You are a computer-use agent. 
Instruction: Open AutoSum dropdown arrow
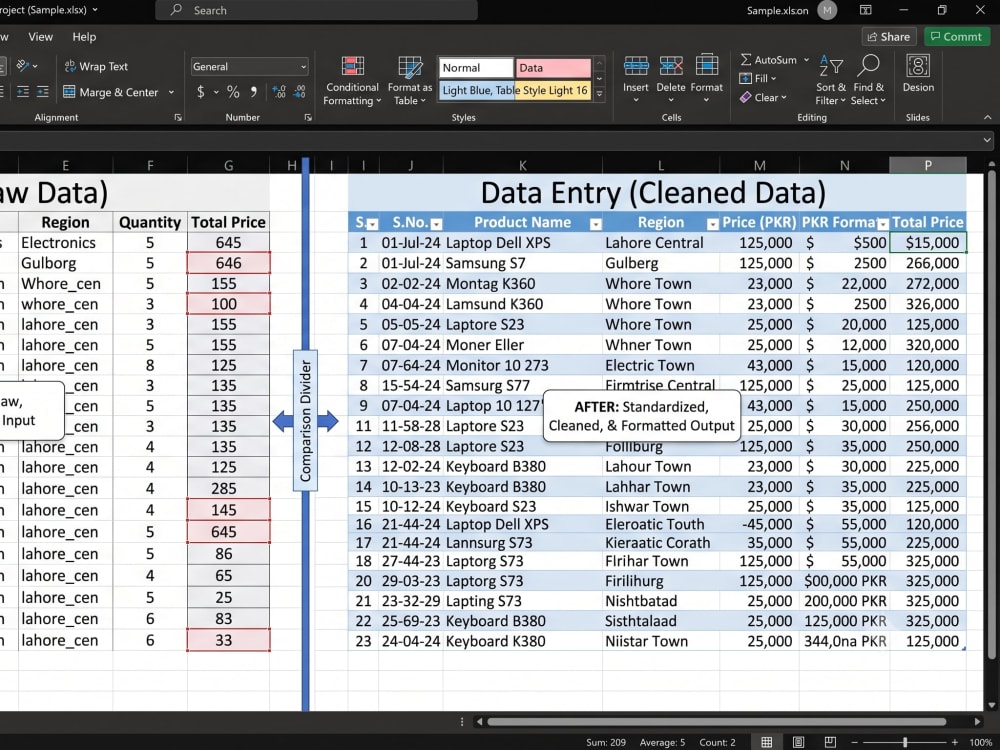pyautogui.click(x=806, y=59)
